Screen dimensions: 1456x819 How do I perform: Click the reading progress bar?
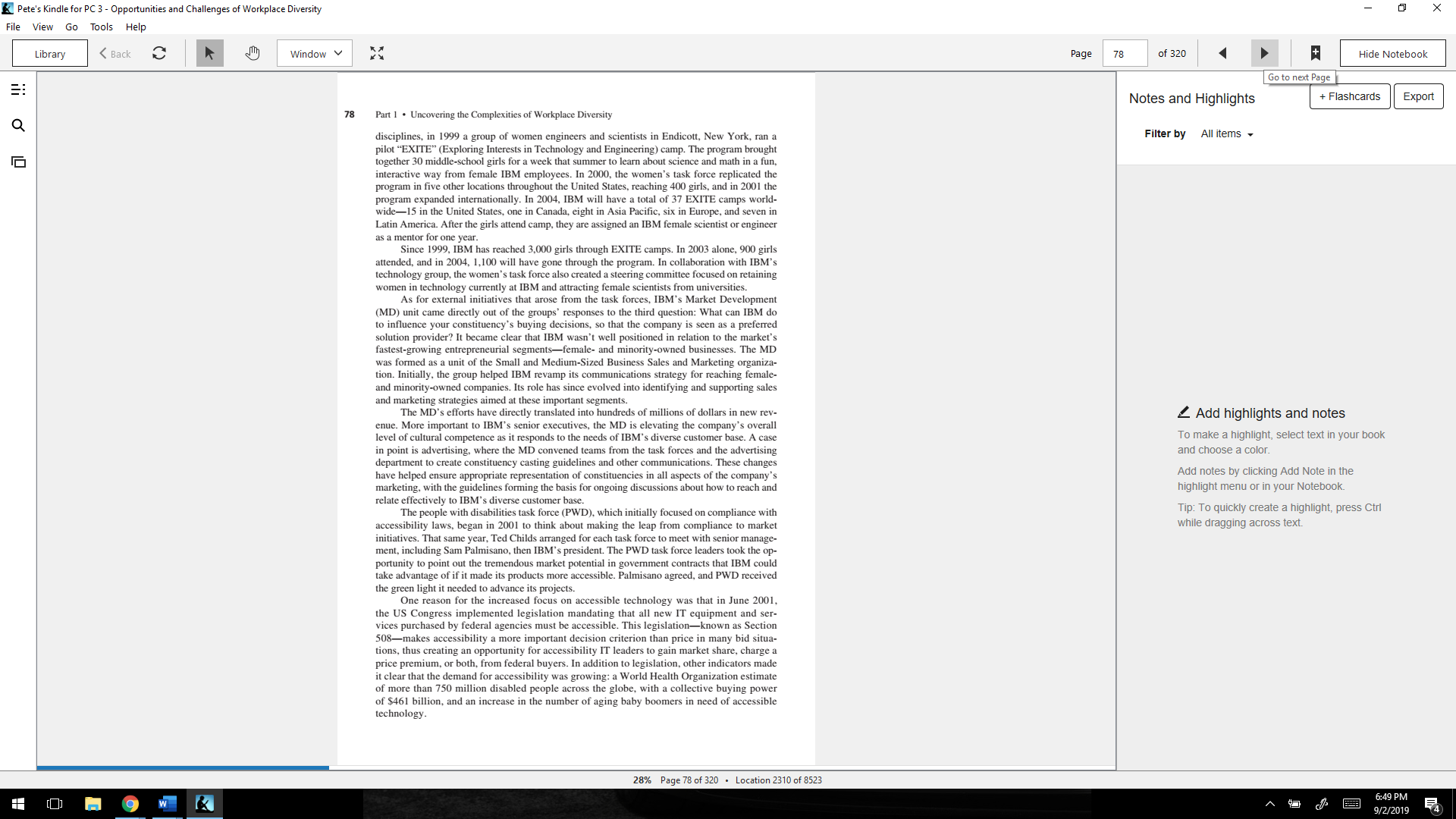[x=576, y=767]
